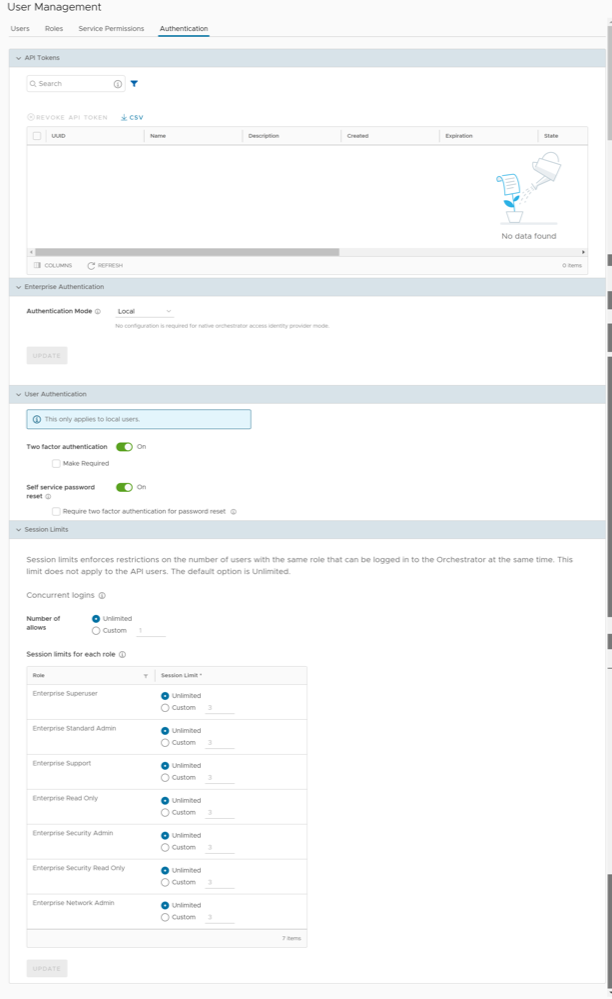Open the Service Permissions tab
The height and width of the screenshot is (999, 612).
pyautogui.click(x=111, y=29)
